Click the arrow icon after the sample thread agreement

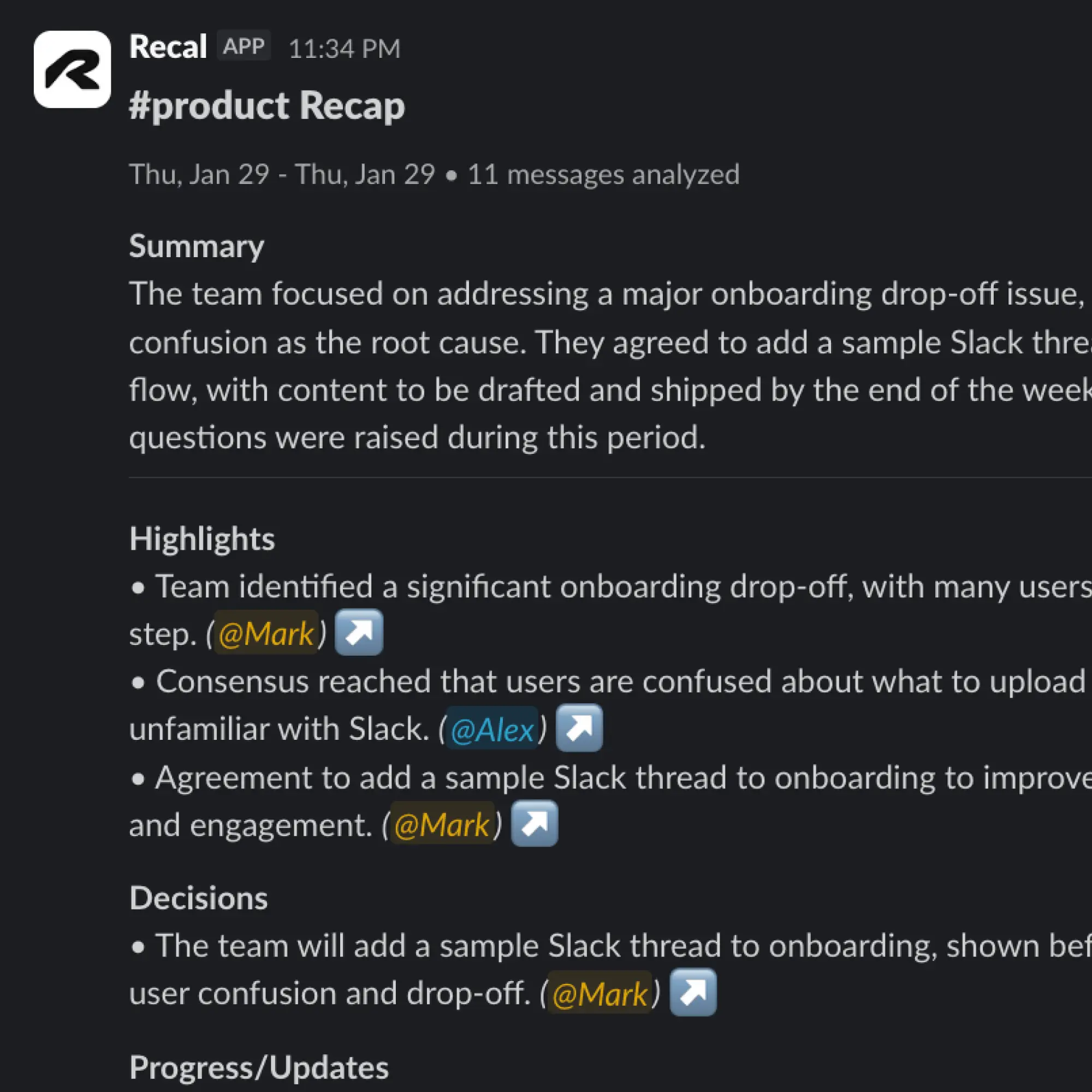534,824
